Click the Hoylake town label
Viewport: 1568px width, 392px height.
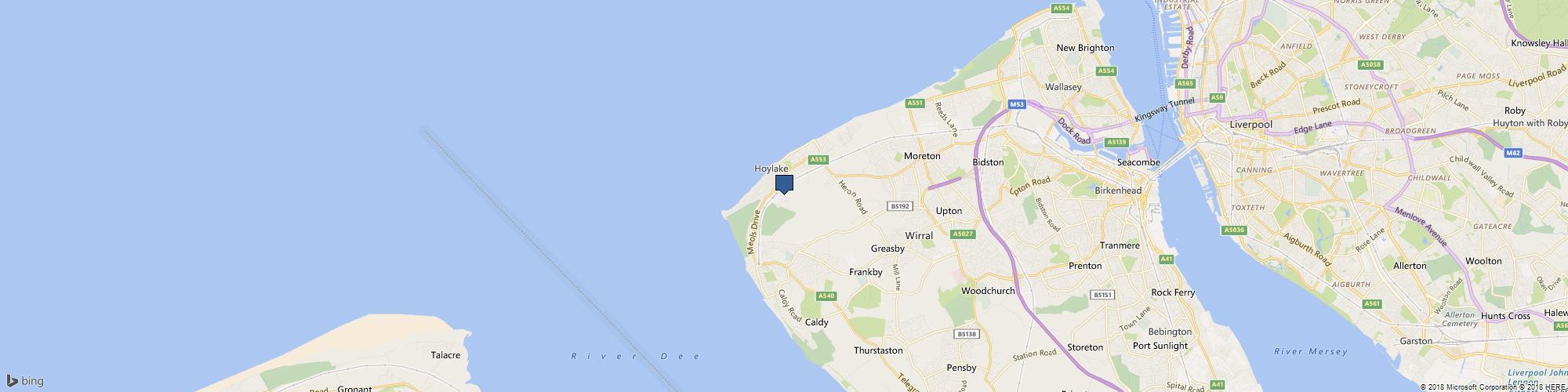pos(771,169)
